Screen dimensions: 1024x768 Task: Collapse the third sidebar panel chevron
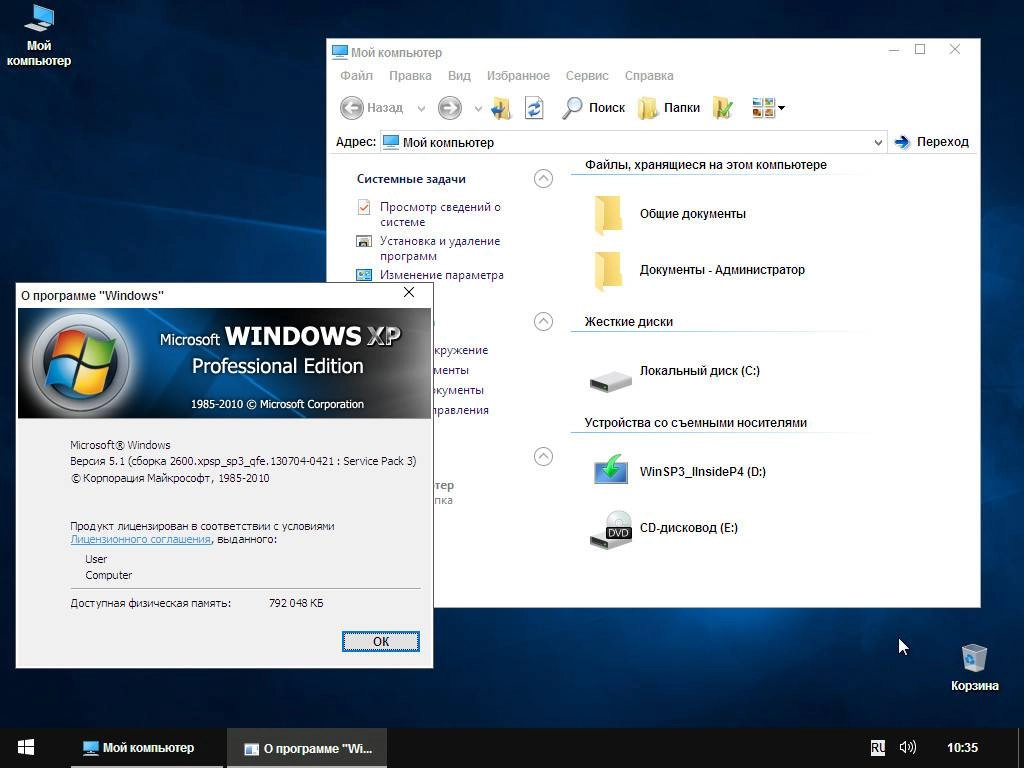[x=543, y=456]
